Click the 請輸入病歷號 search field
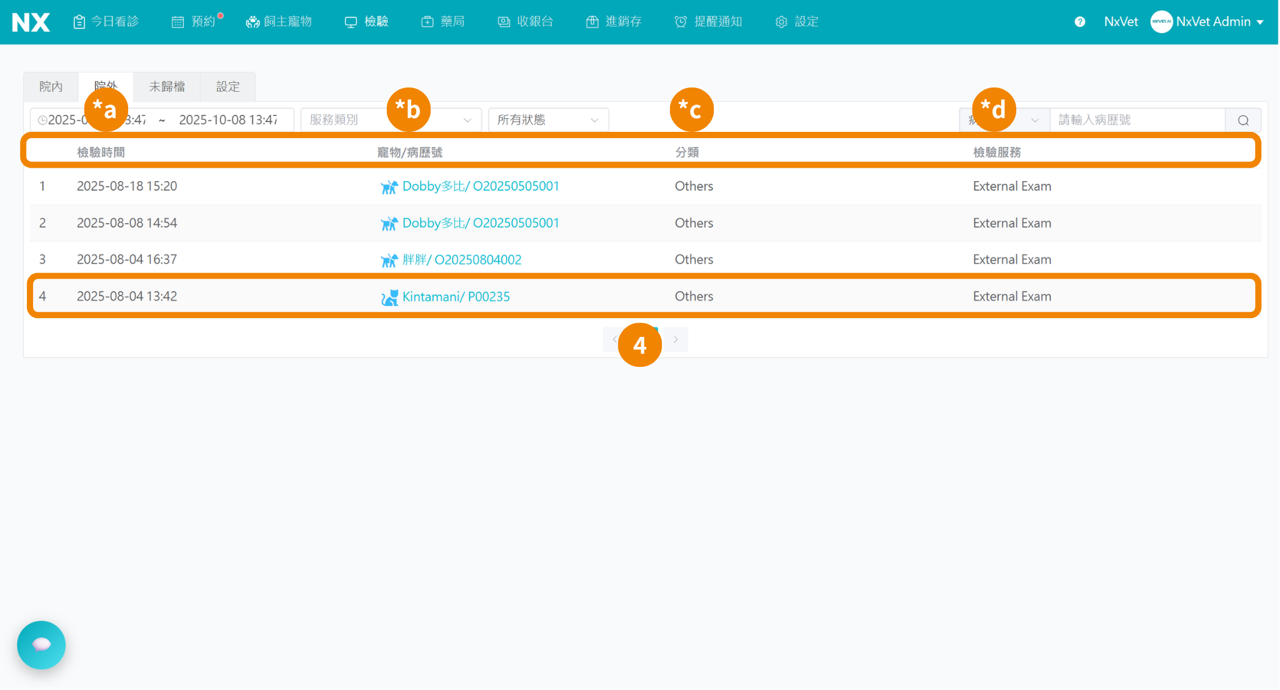This screenshot has width=1280, height=690. pos(1137,120)
